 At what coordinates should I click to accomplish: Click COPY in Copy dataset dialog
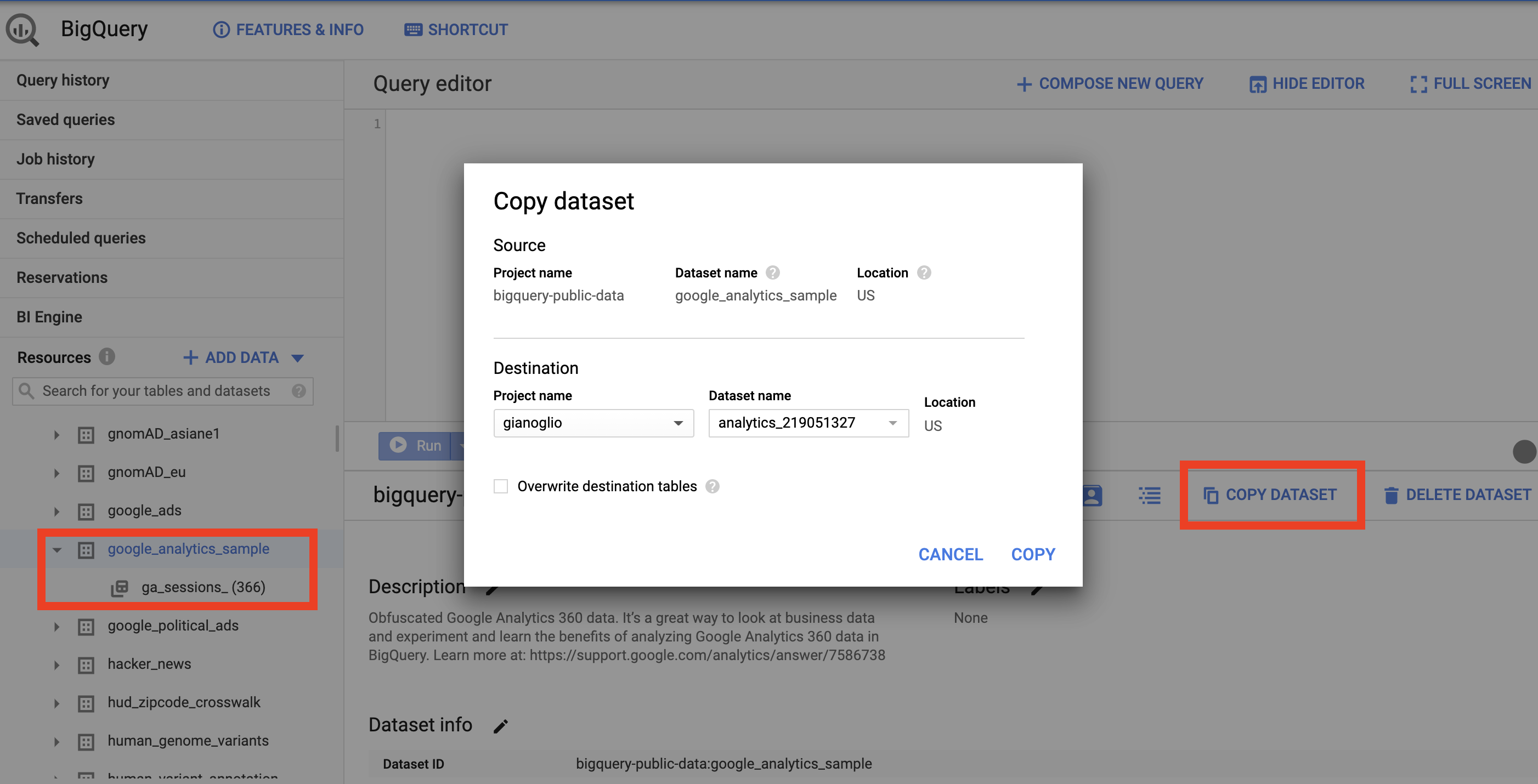click(1033, 554)
